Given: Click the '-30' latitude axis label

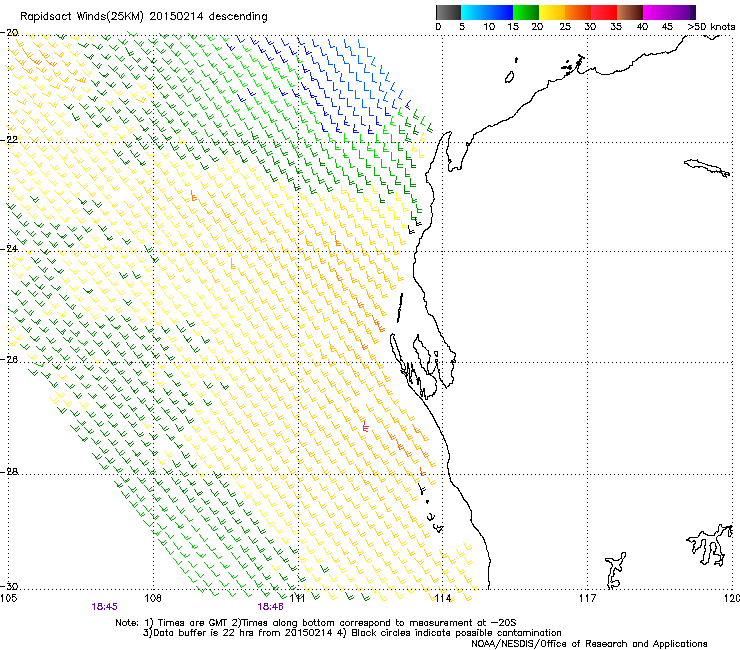Looking at the screenshot, I should click(9, 586).
